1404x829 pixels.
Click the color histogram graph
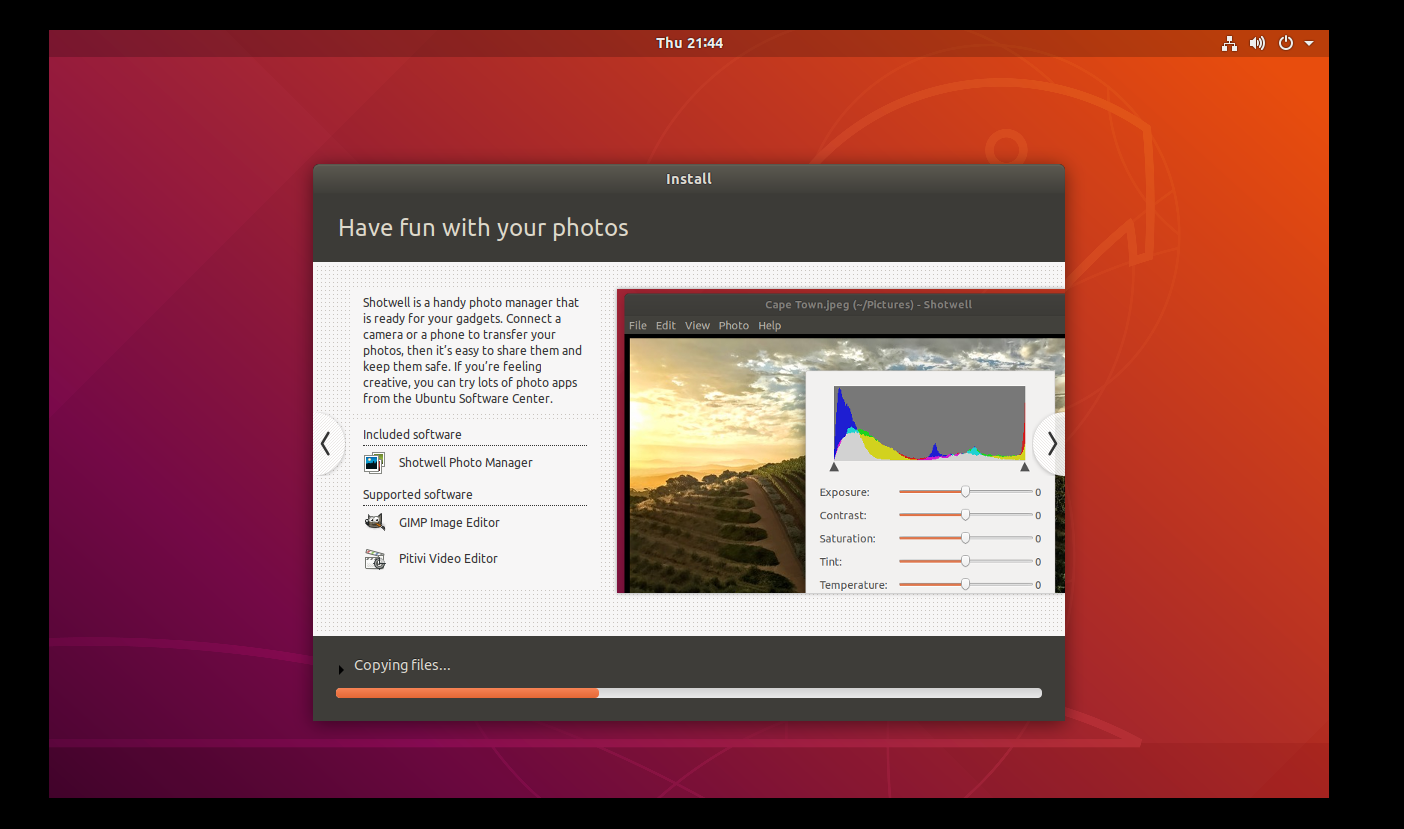(x=930, y=423)
